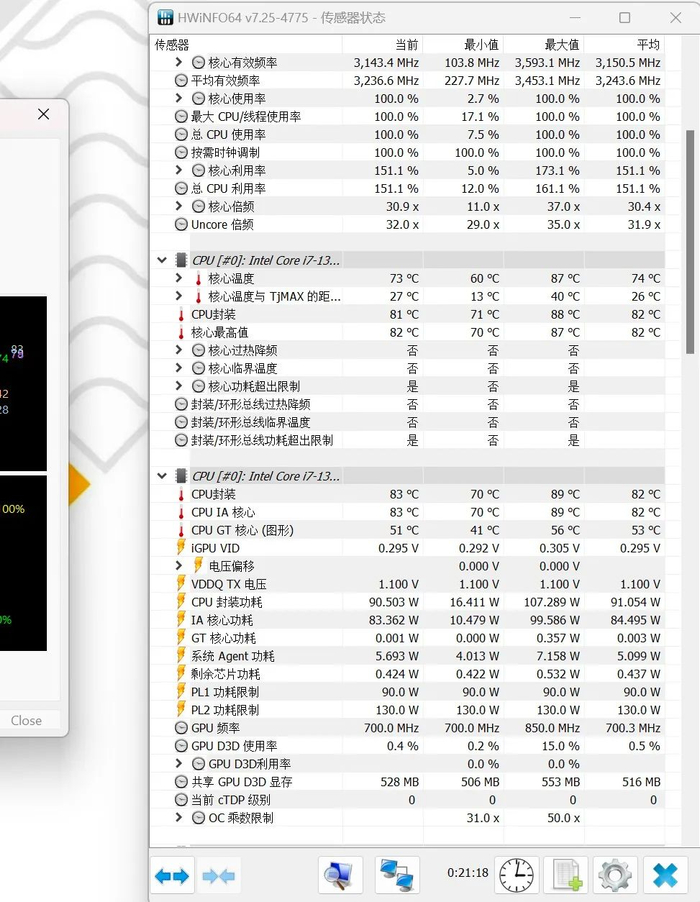Select the GPU D3D 使用率 row label
Viewport: 700px width, 902px height.
tap(234, 746)
